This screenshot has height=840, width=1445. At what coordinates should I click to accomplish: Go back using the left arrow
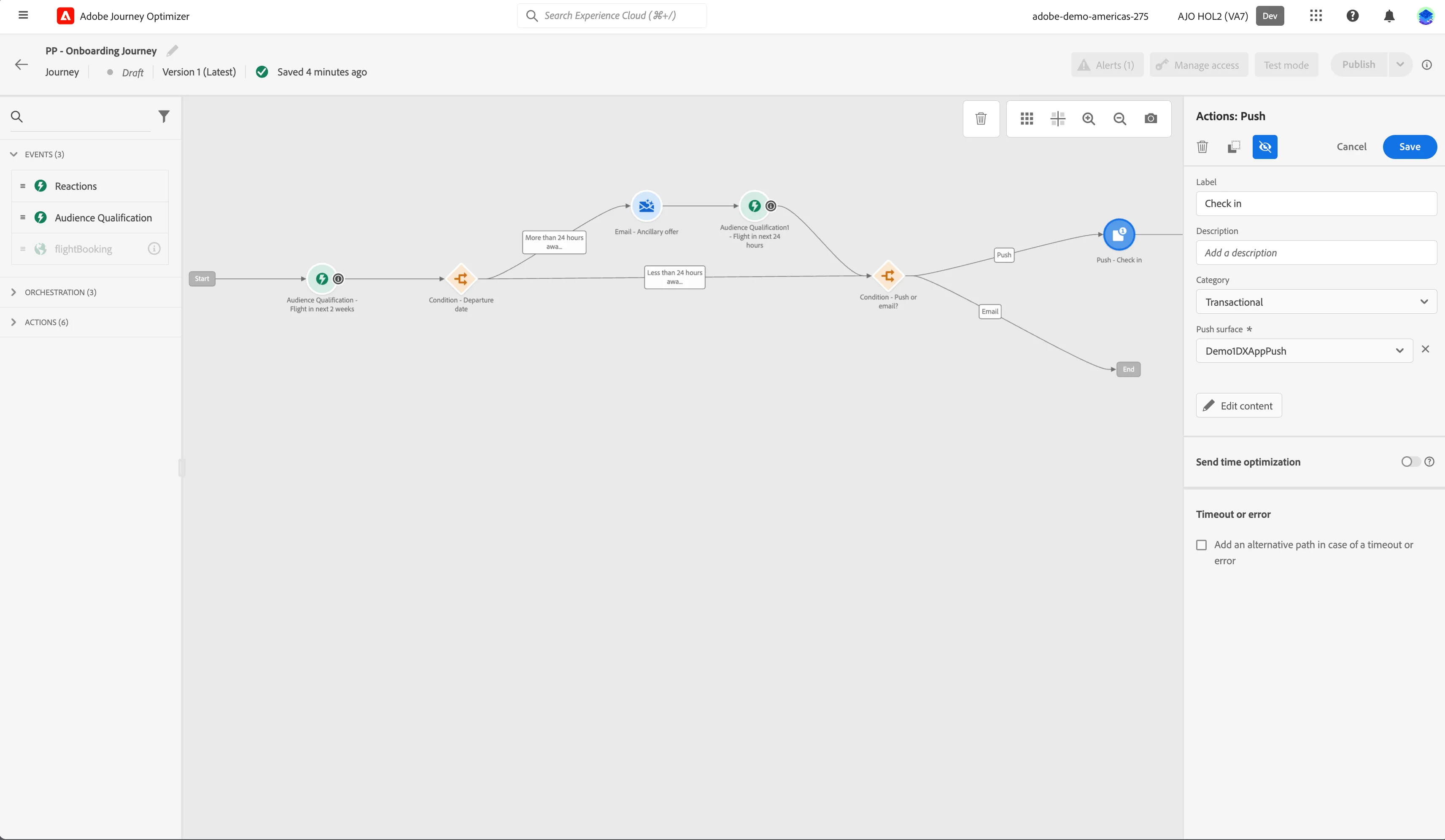tap(21, 64)
